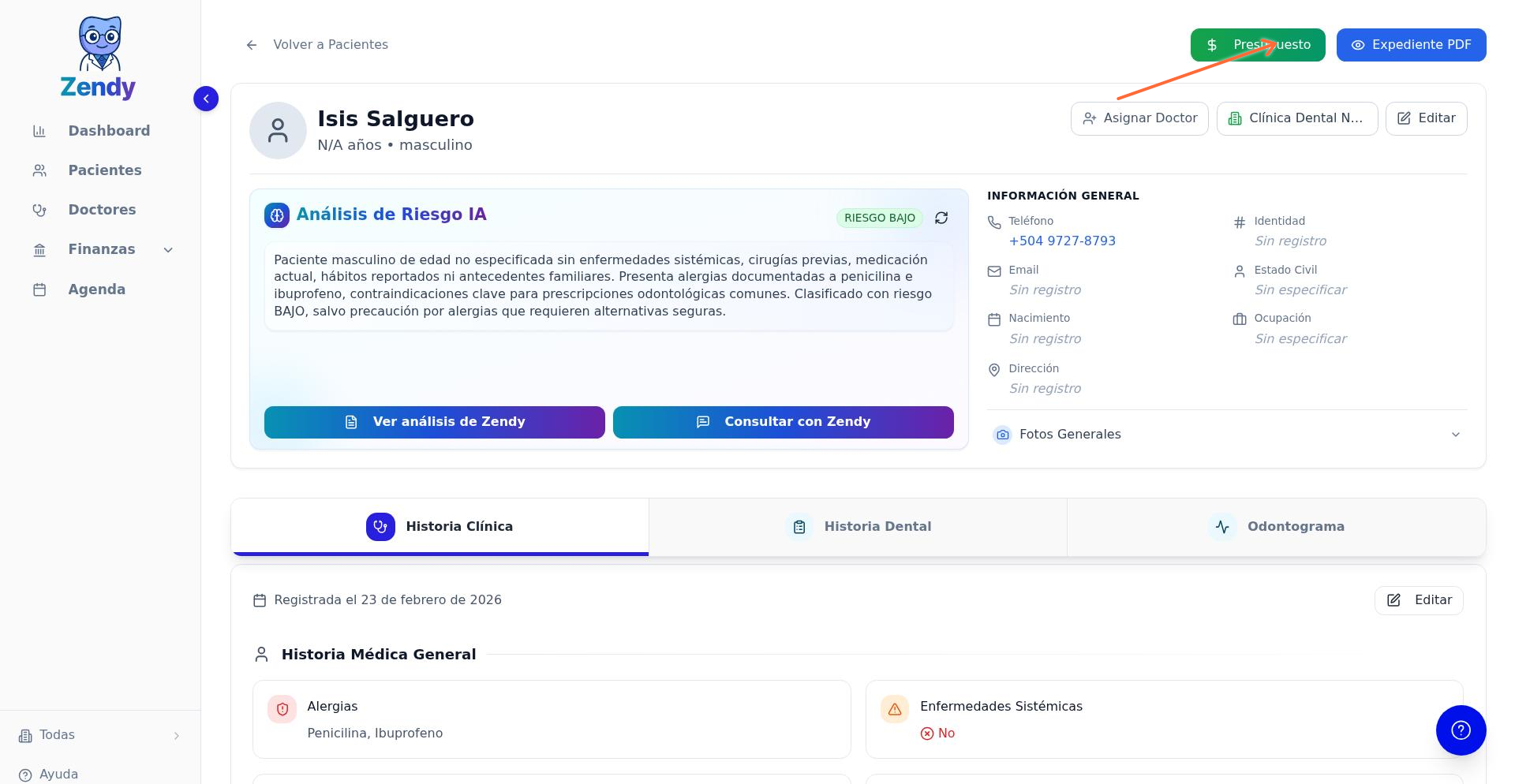
Task: Click the warning icon on Enfermedades Sistémicas
Action: [x=895, y=708]
